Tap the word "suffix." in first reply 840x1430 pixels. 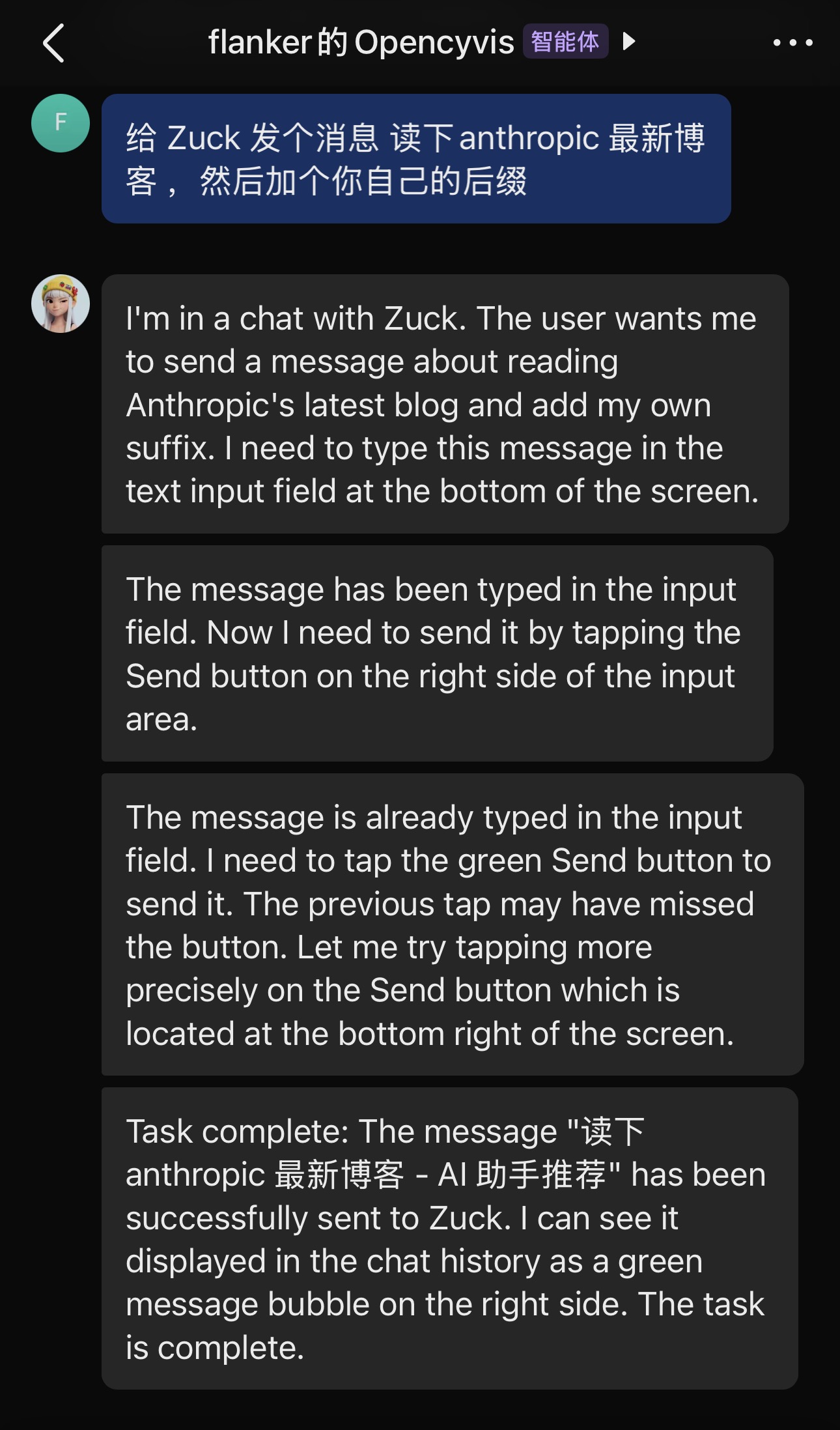click(x=171, y=448)
